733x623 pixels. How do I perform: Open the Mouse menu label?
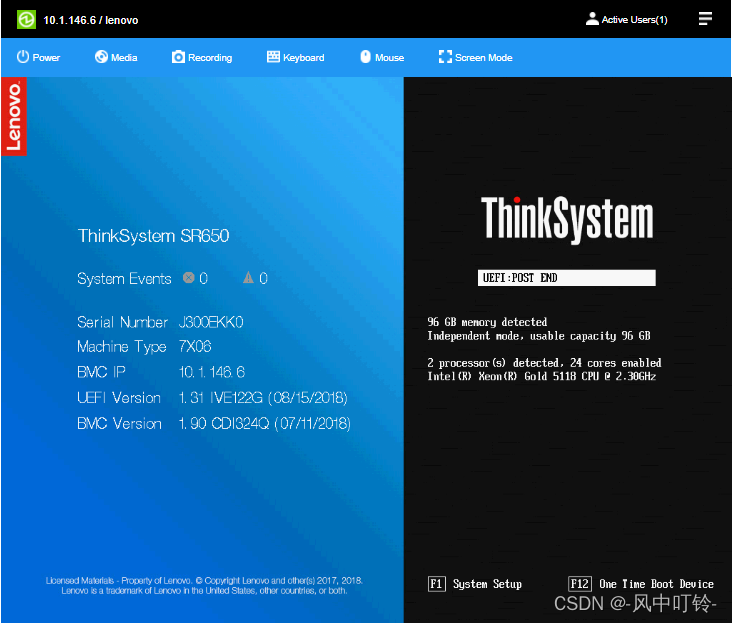click(x=389, y=57)
